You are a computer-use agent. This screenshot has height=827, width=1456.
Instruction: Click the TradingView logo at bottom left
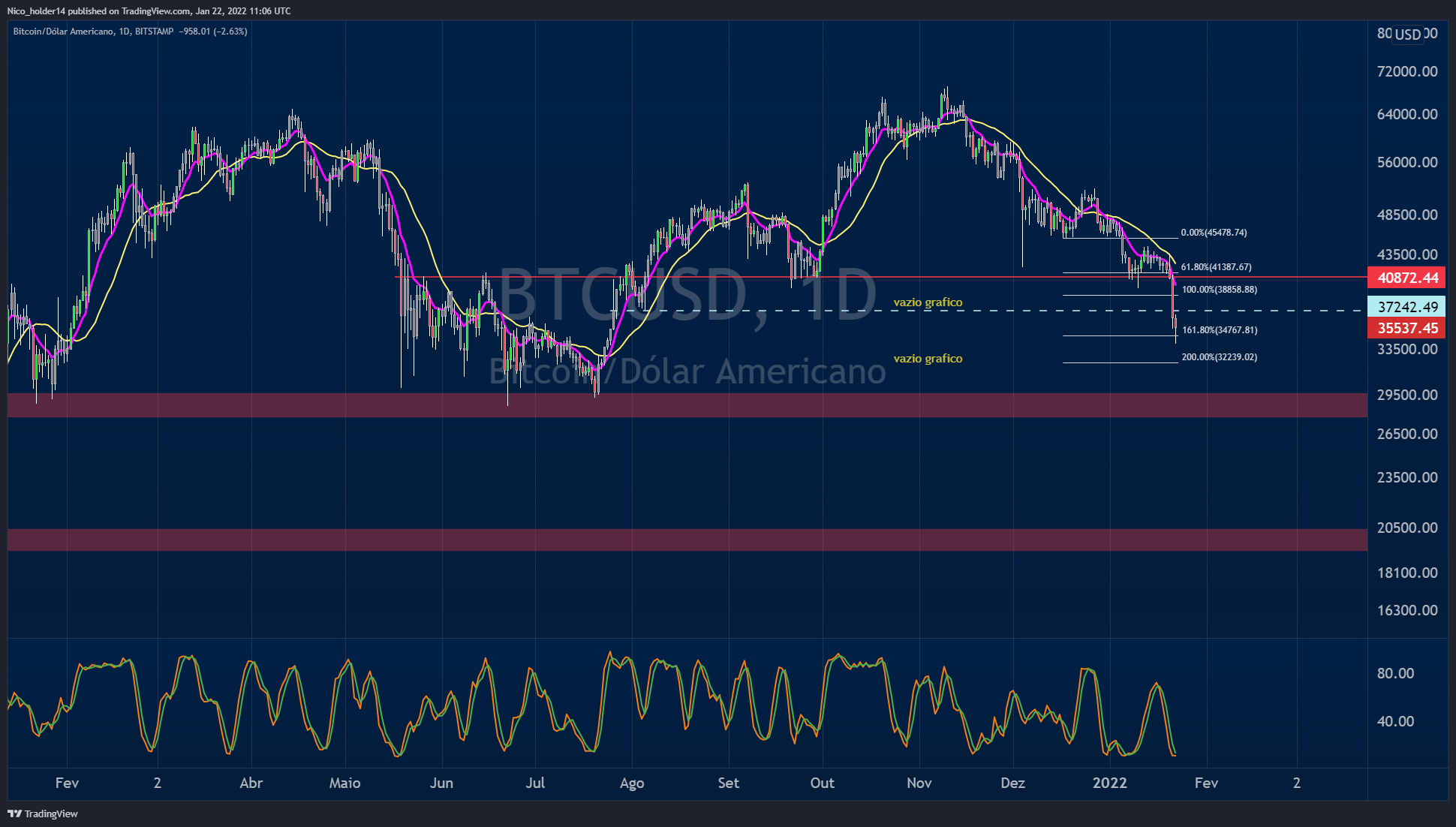click(43, 813)
